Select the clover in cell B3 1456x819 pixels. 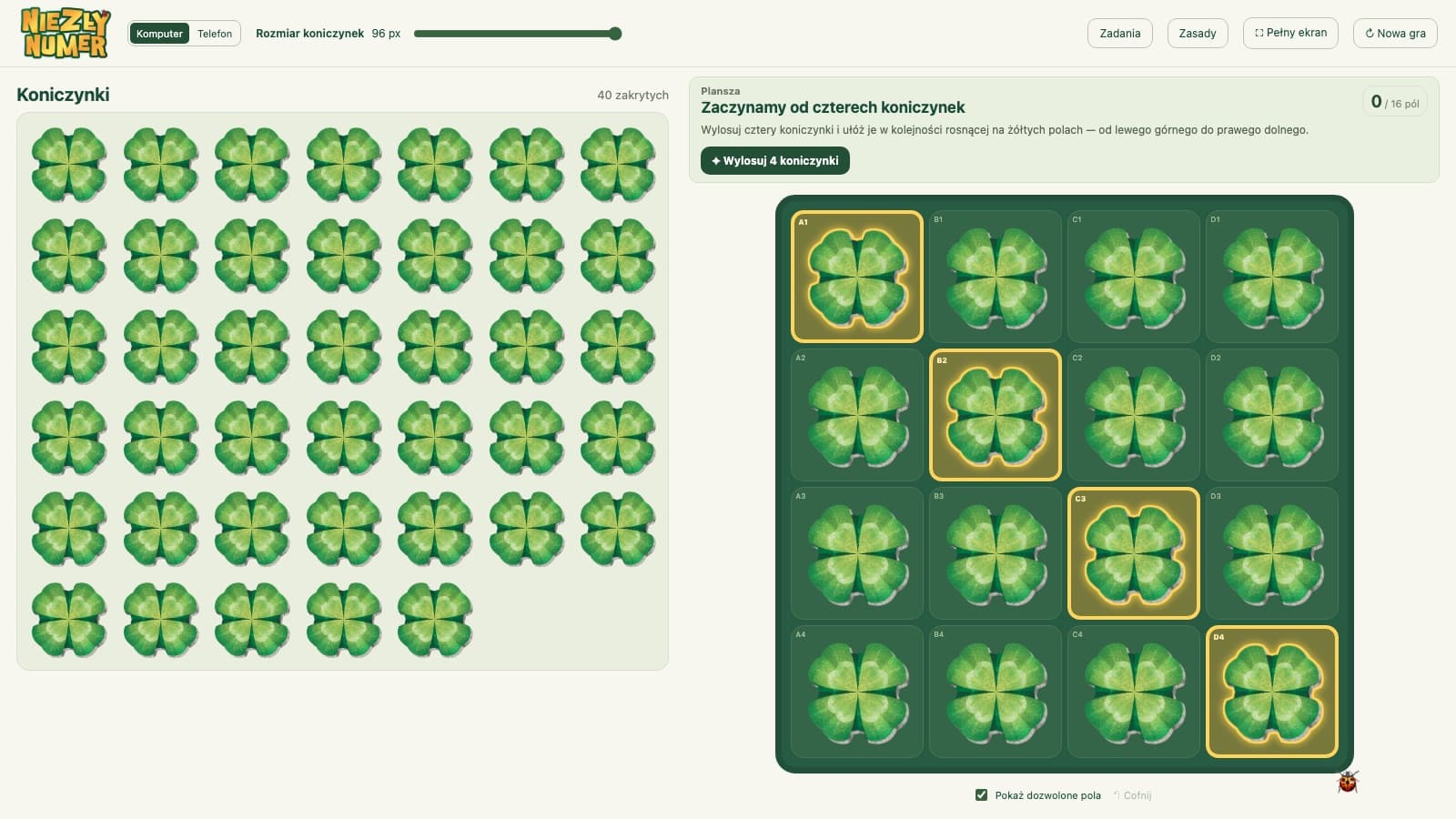coord(996,553)
